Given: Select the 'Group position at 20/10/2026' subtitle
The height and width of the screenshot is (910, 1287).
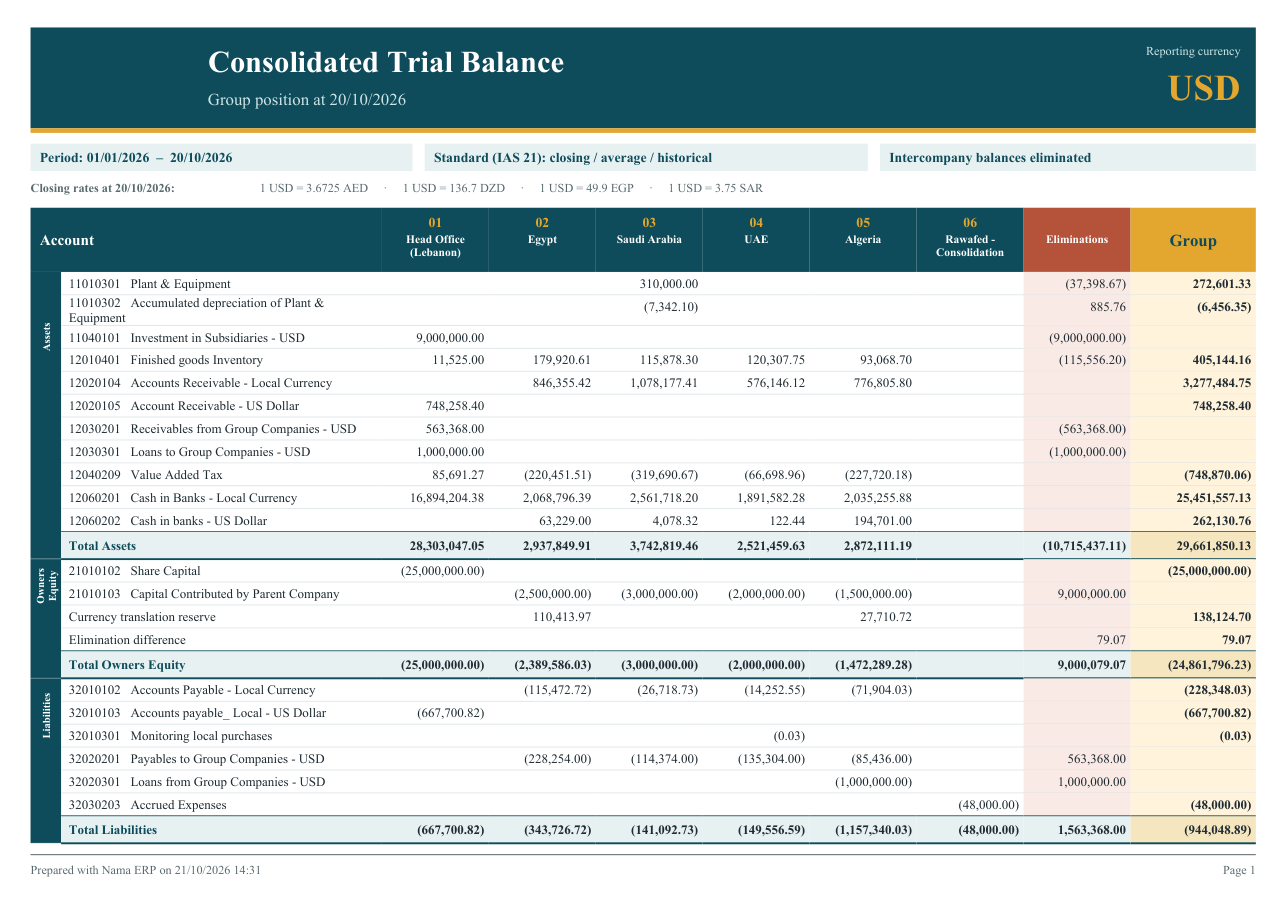Looking at the screenshot, I should click(x=307, y=100).
